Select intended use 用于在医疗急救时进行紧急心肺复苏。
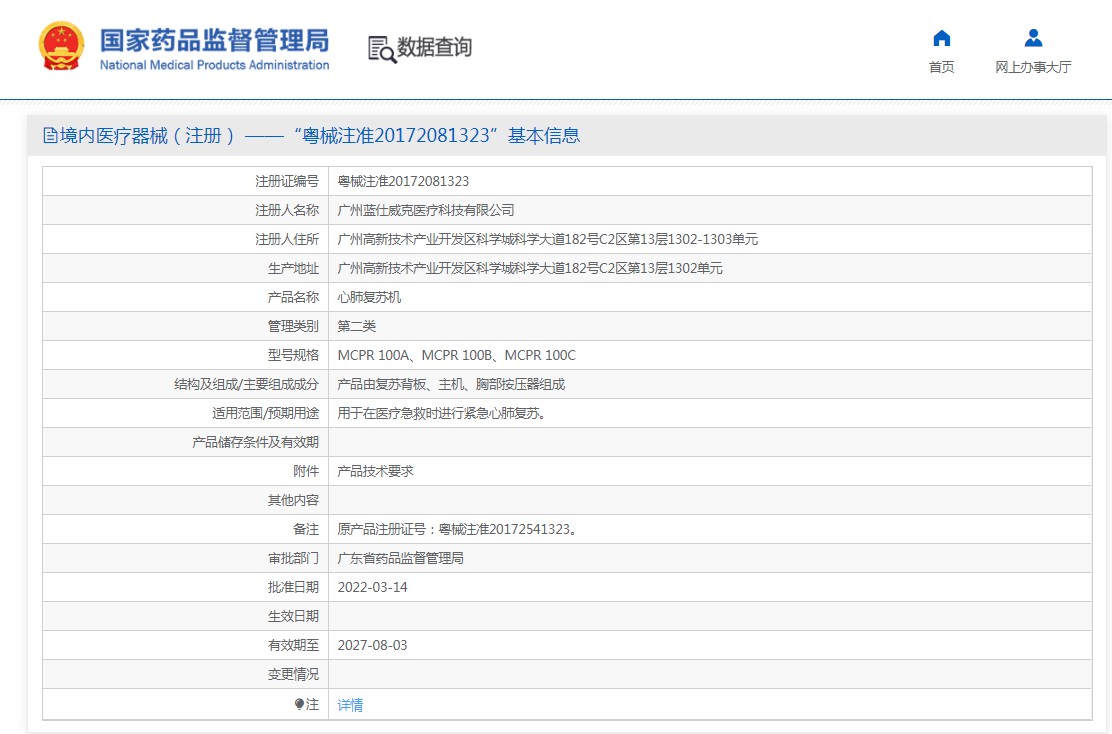 tap(443, 413)
